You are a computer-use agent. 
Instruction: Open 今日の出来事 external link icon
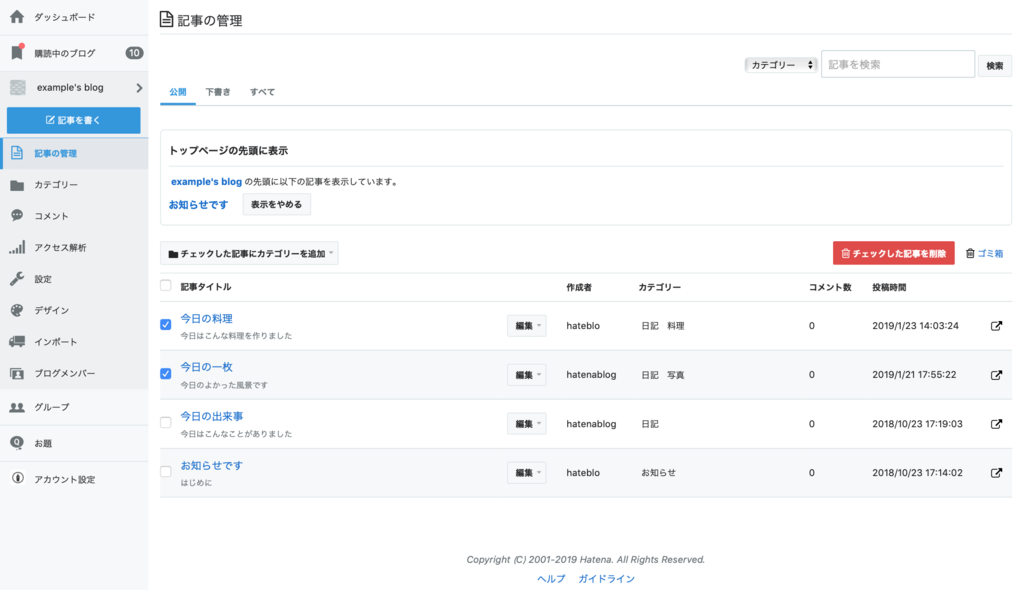coord(996,423)
